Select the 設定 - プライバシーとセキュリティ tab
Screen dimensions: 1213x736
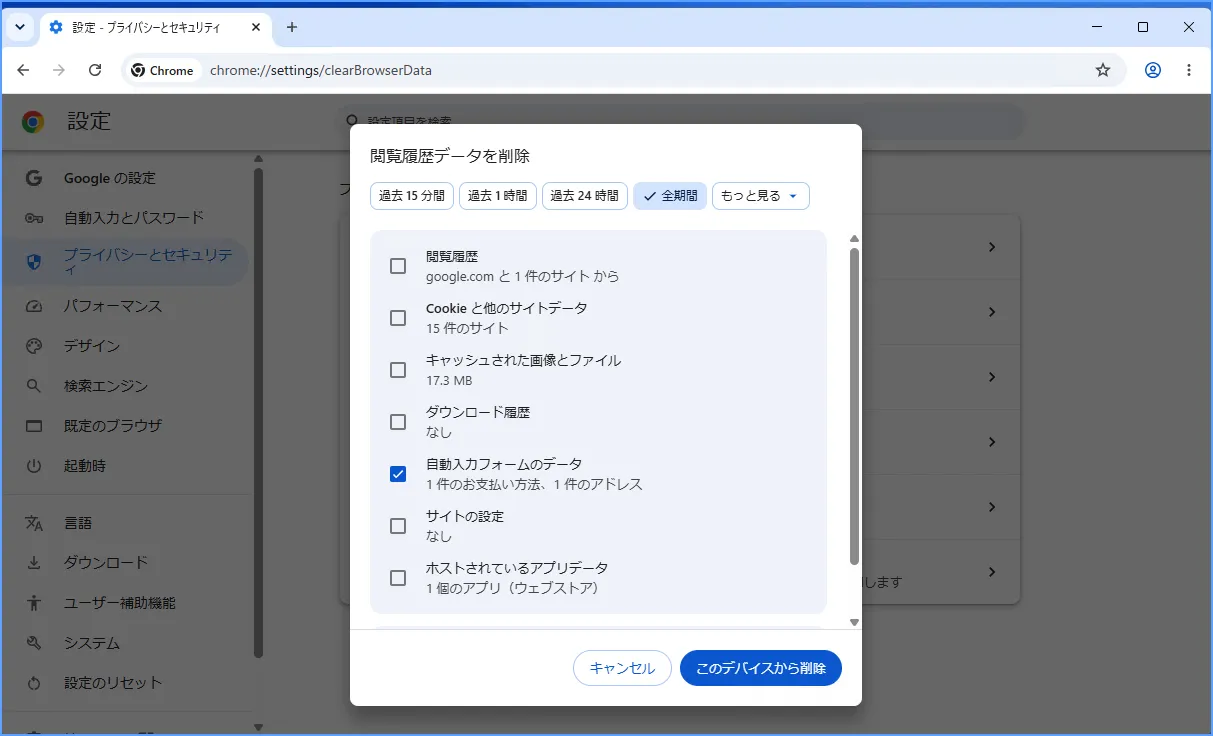coord(155,27)
